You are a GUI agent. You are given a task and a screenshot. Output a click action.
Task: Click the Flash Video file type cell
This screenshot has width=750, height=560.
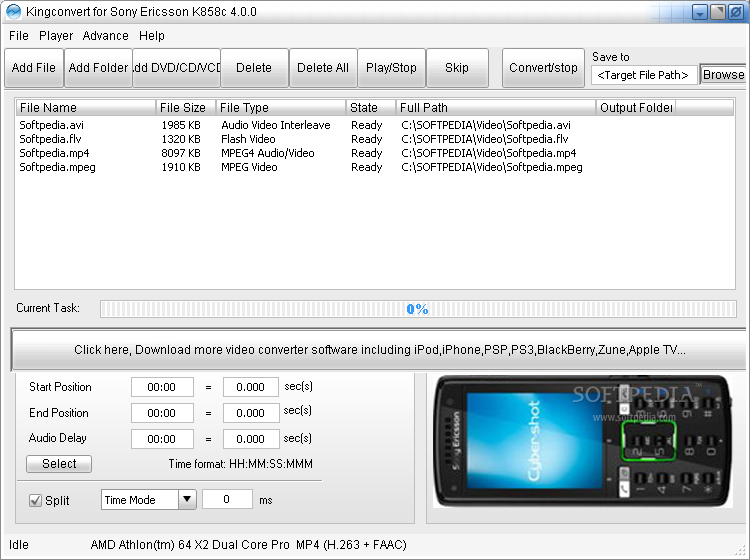pos(248,139)
